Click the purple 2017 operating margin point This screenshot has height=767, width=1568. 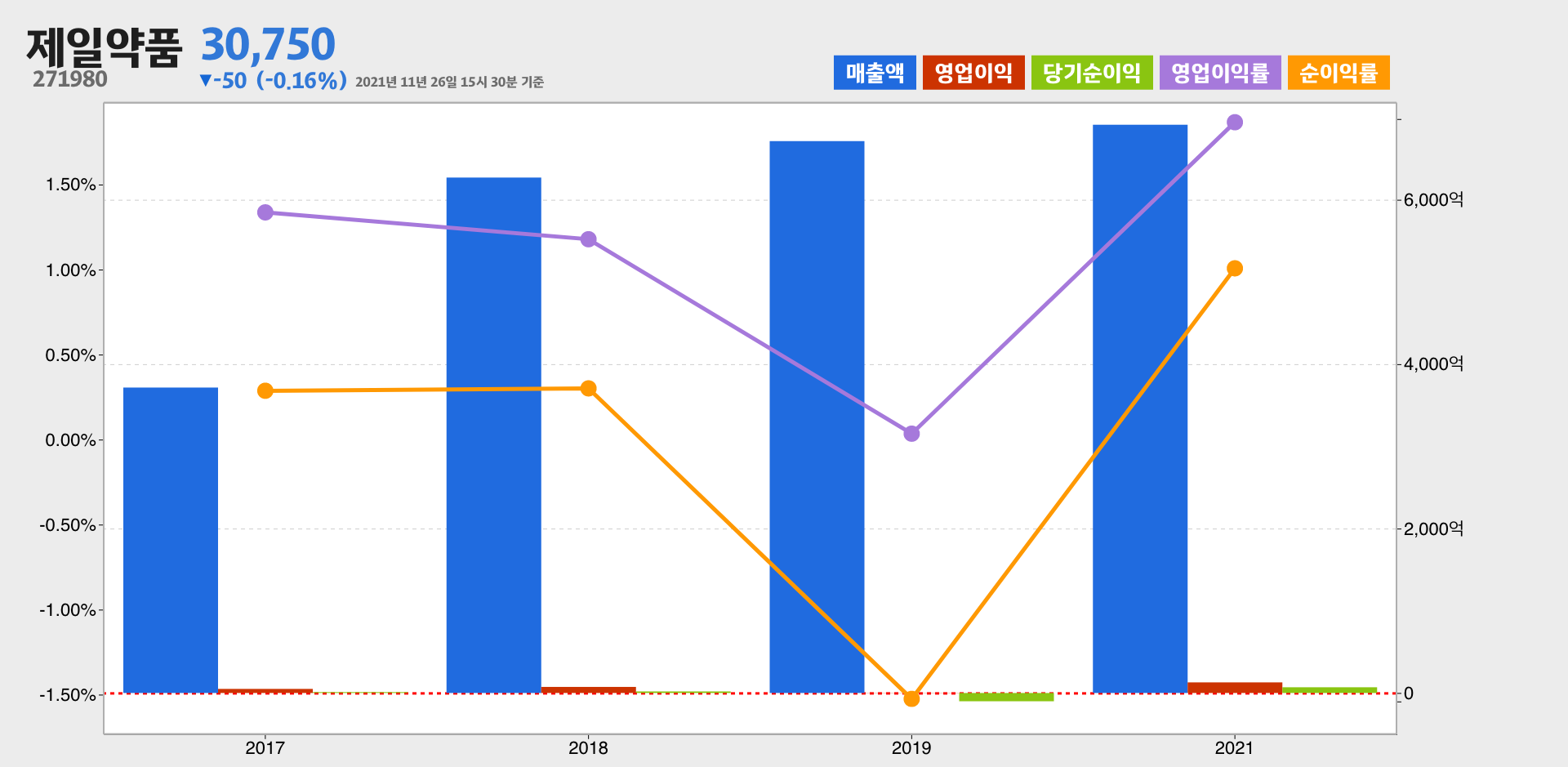pyautogui.click(x=265, y=212)
